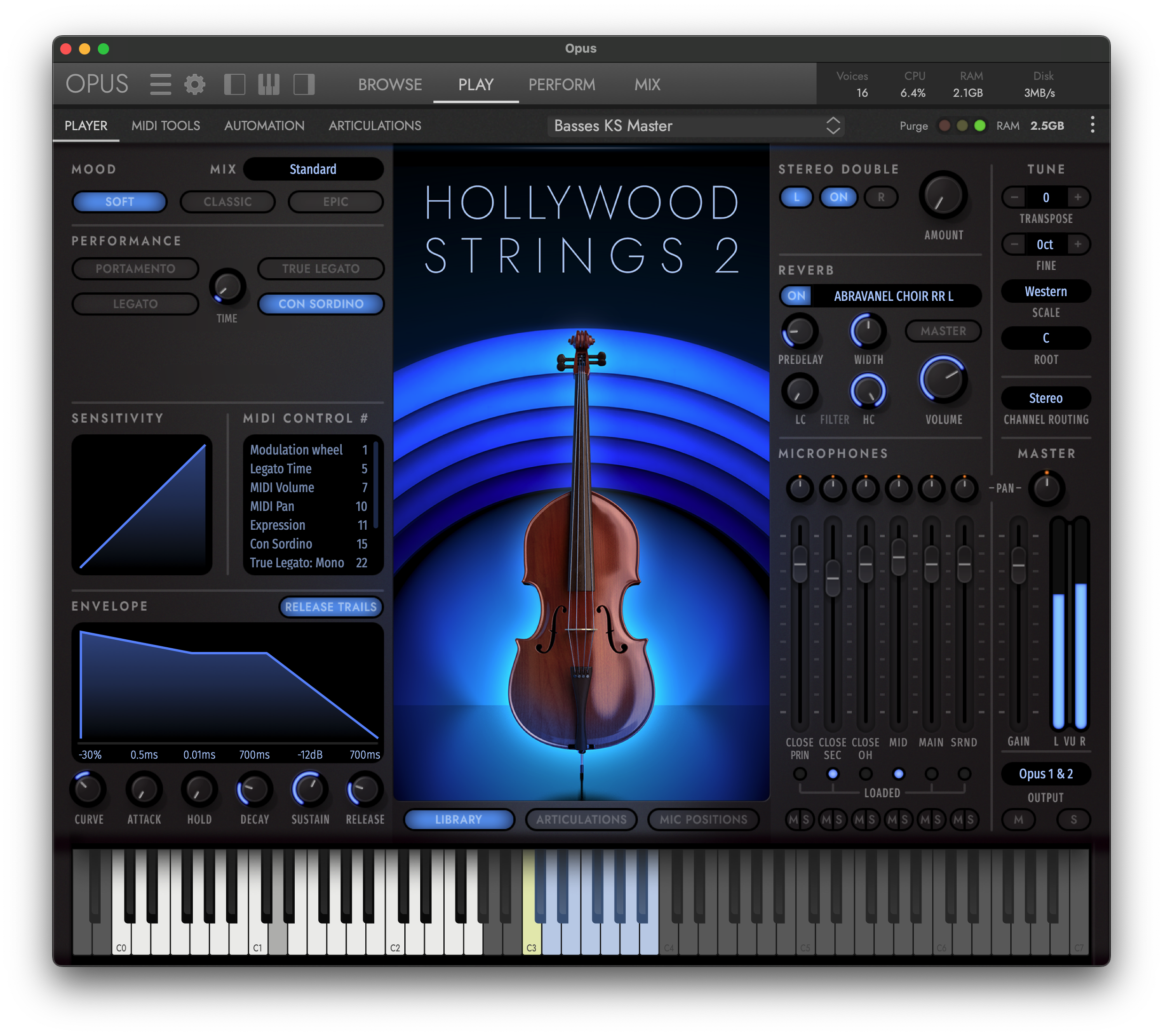This screenshot has height=1036, width=1163.
Task: Toggle the Reverb ON switch
Action: 796,296
